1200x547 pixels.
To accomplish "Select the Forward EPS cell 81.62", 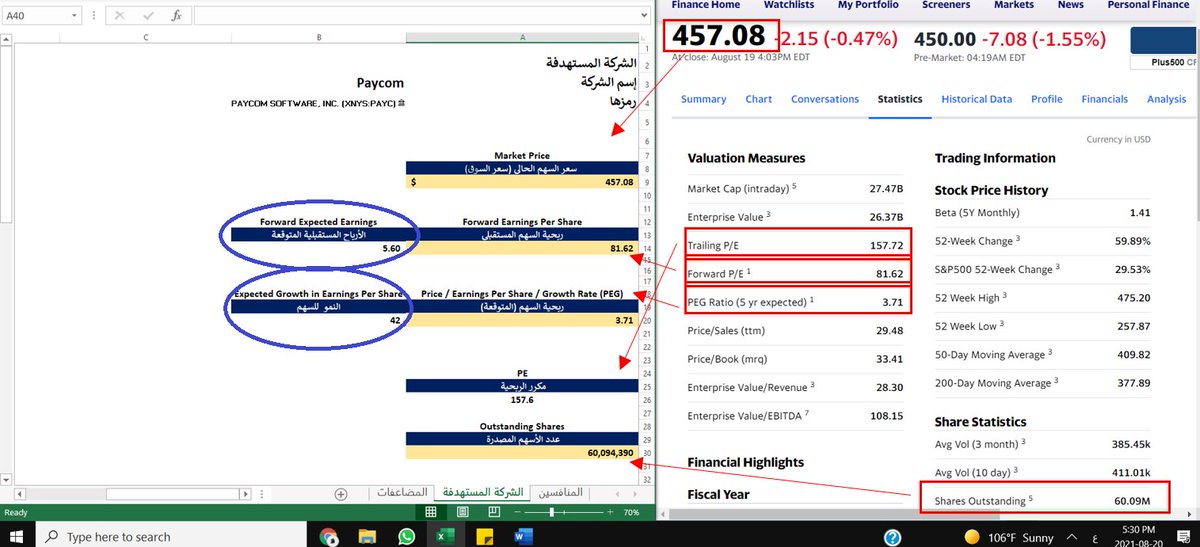I will pos(522,248).
